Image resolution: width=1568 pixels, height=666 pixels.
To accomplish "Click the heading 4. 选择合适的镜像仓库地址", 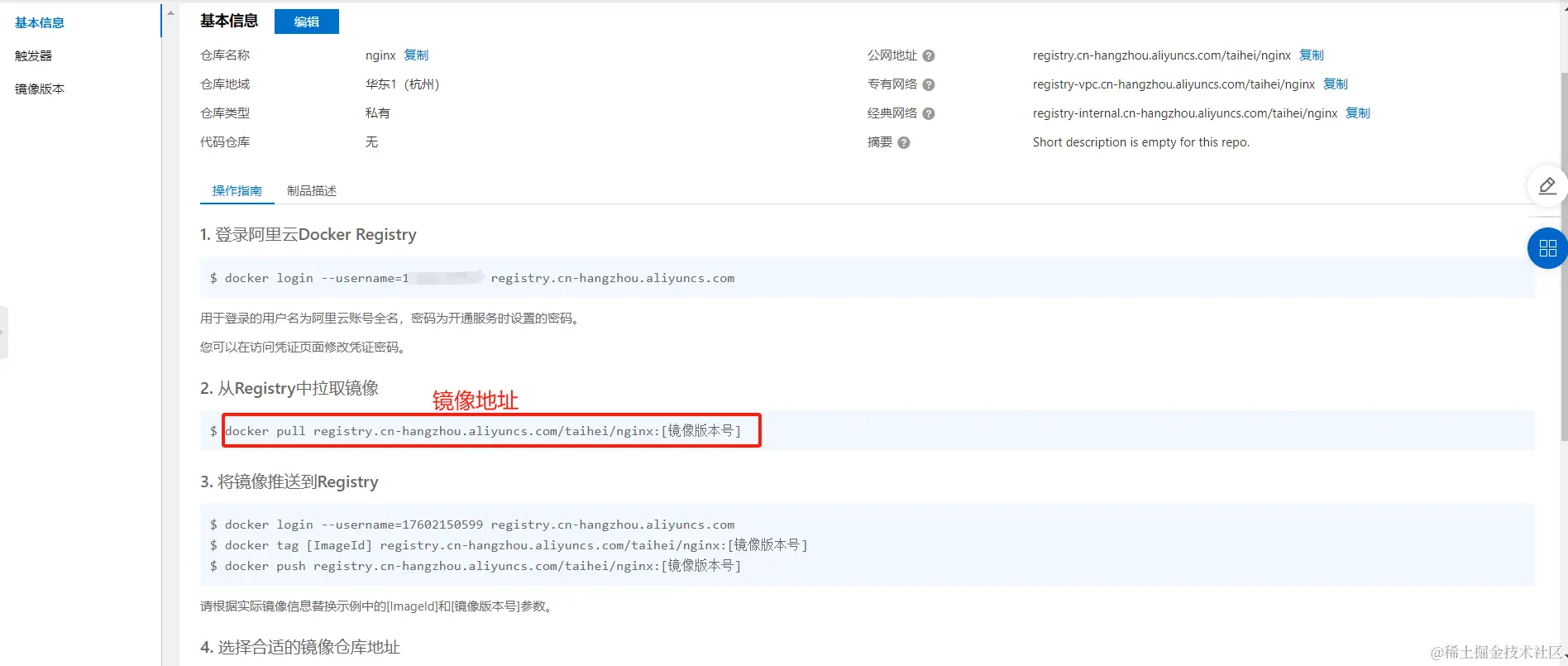I will coord(300,647).
